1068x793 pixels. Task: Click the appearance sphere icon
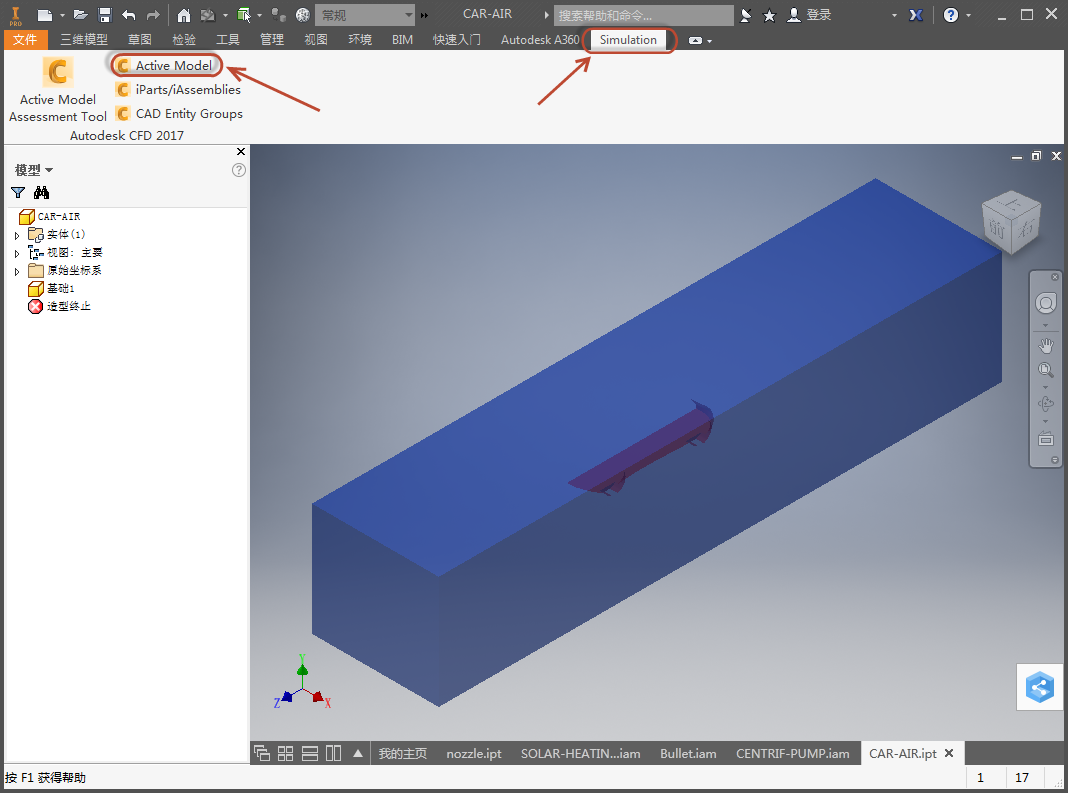click(303, 15)
